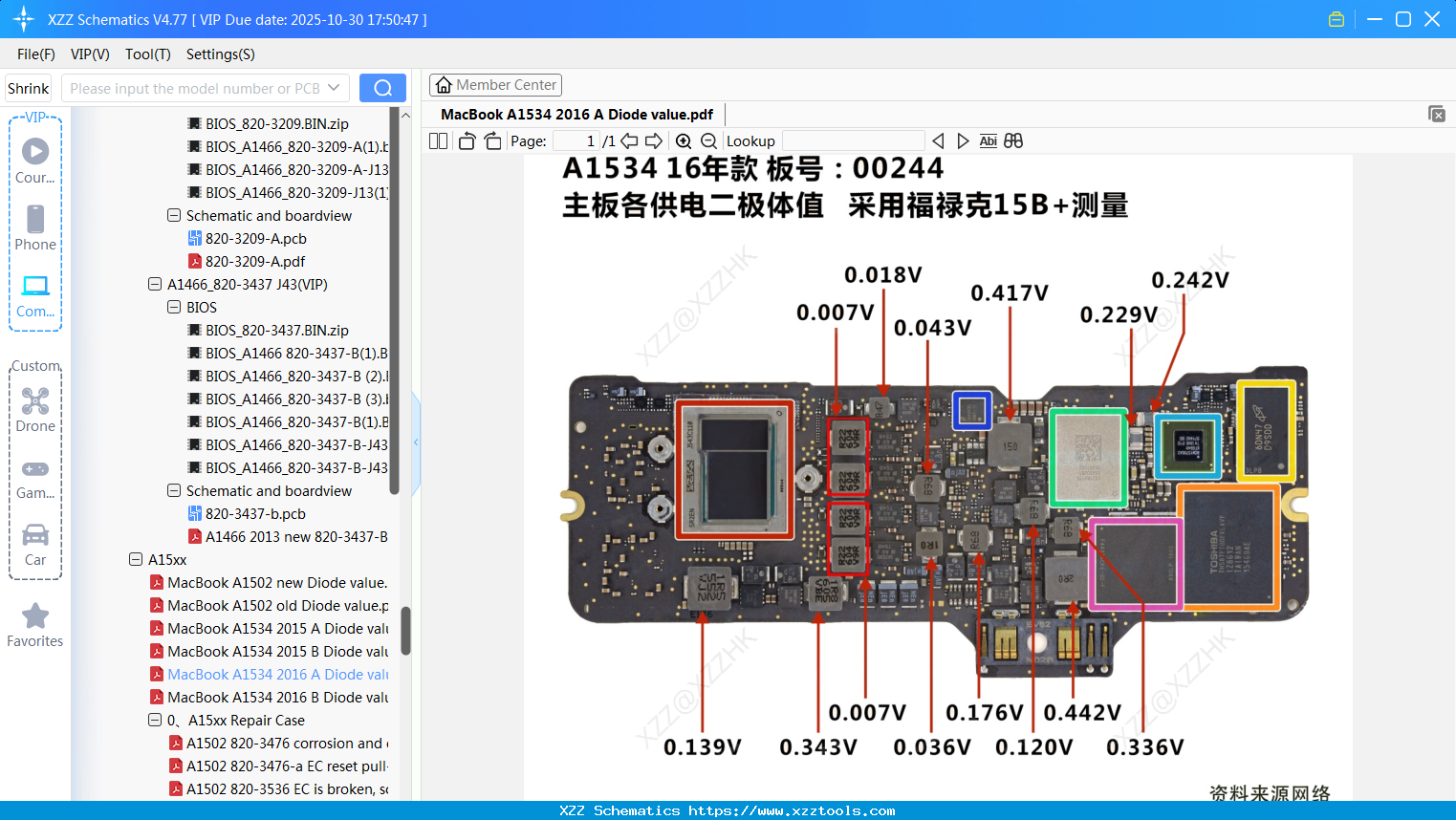This screenshot has width=1456, height=820.
Task: Click the pop-out icon right of the tab bar
Action: 1437,114
